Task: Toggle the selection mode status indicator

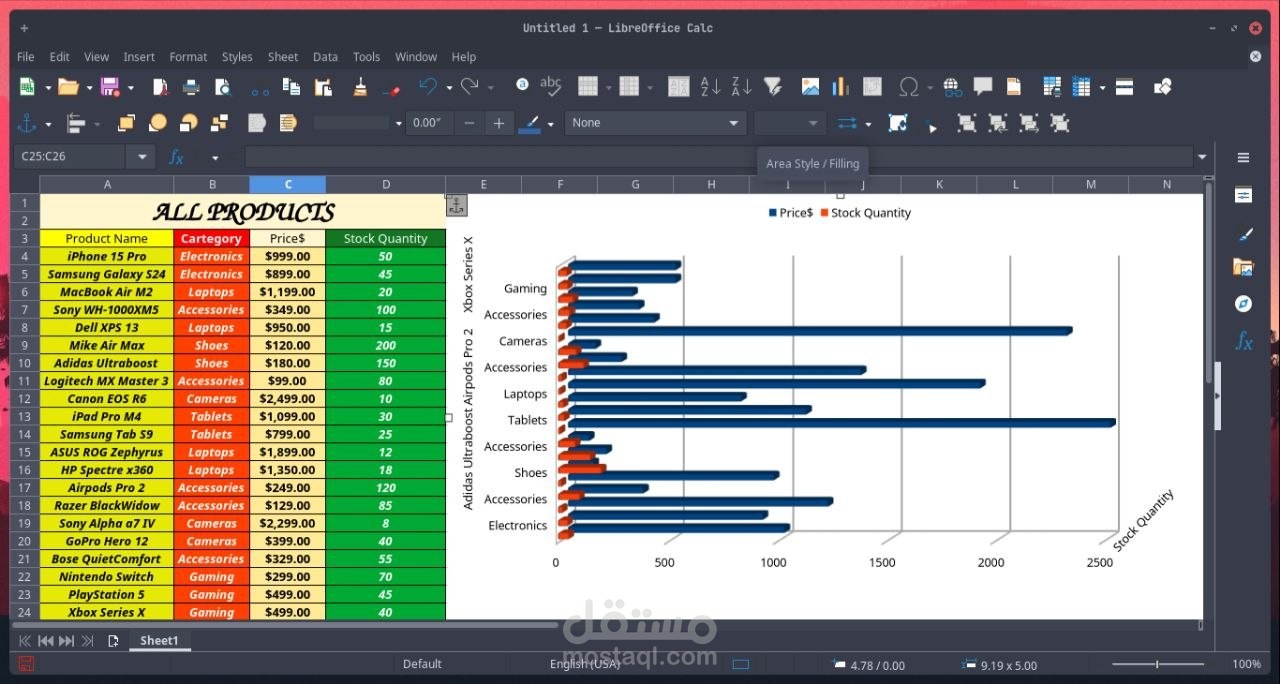Action: click(x=741, y=664)
